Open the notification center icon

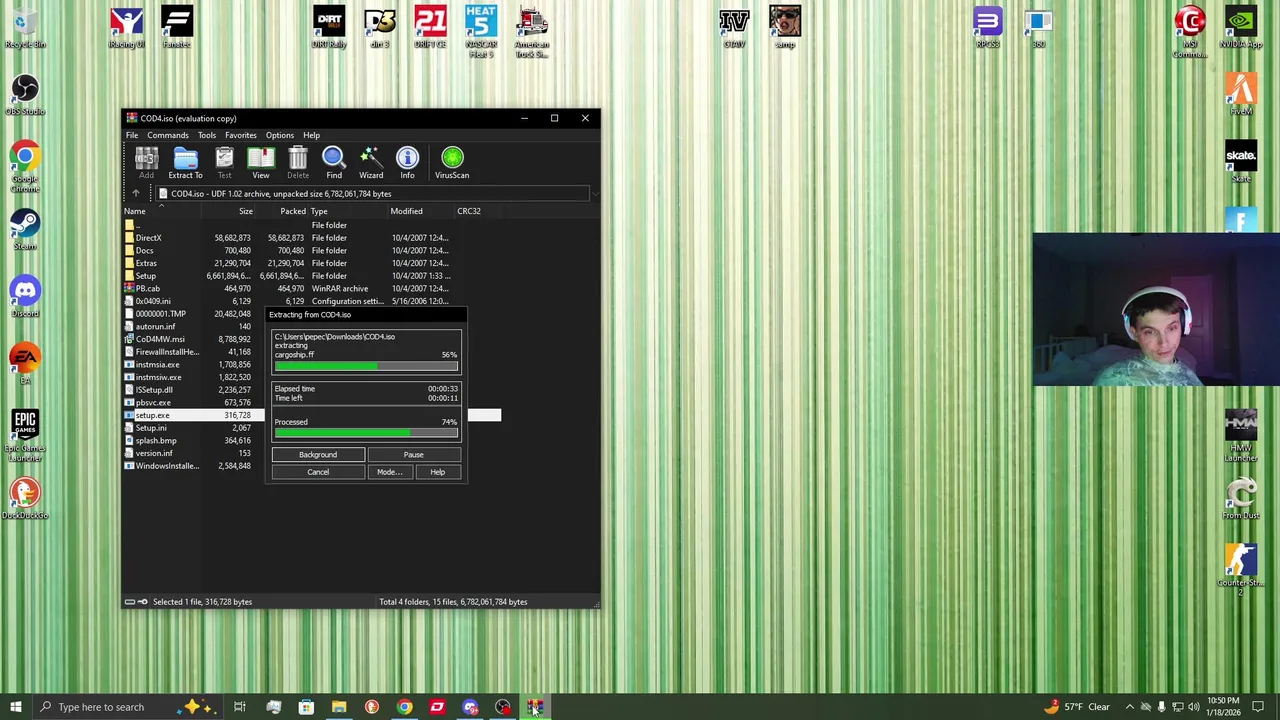pyautogui.click(x=1258, y=707)
